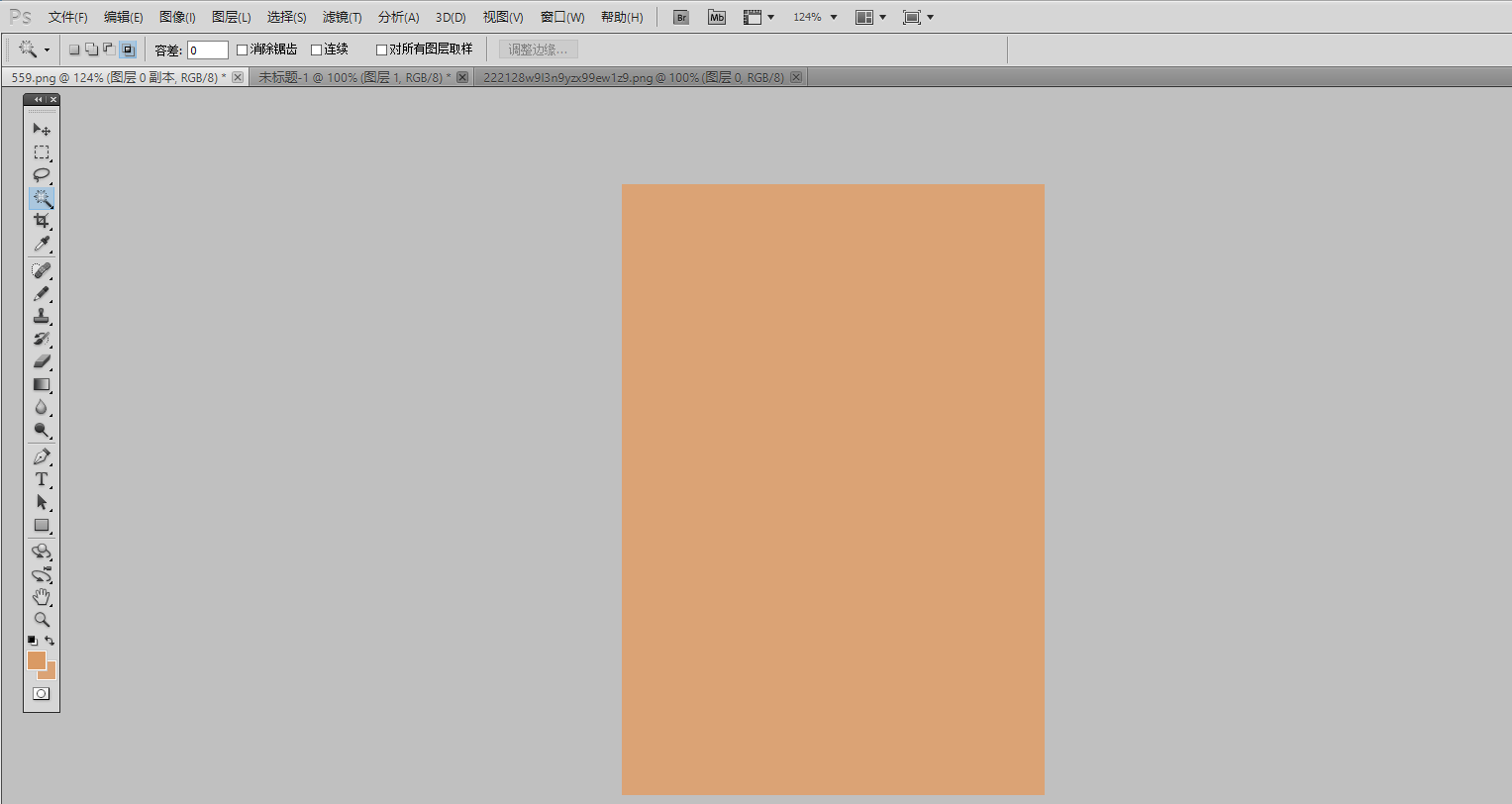Select the Clone Stamp tool
This screenshot has height=804, width=1512.
[42, 317]
